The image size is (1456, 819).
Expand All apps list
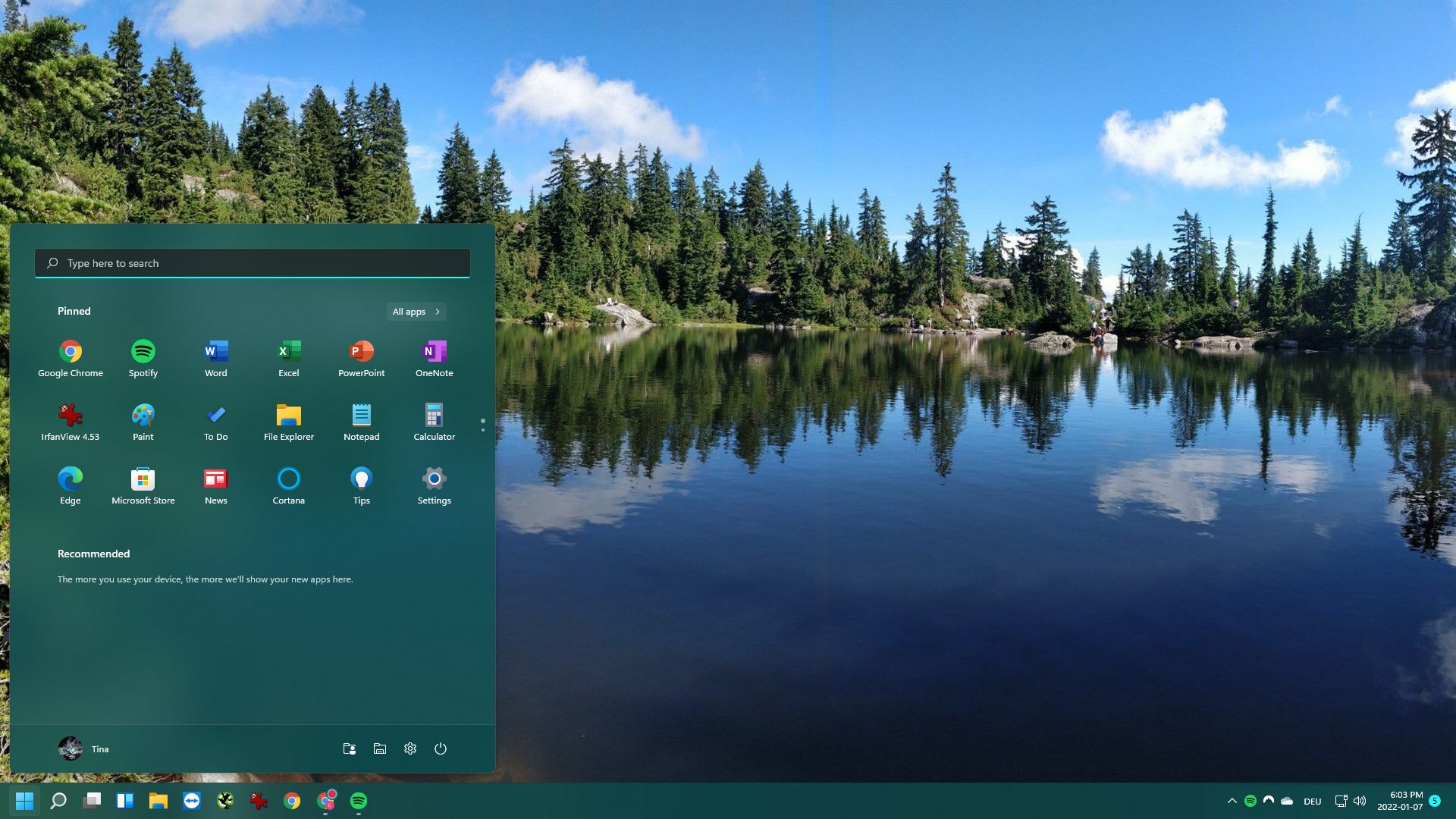[416, 311]
